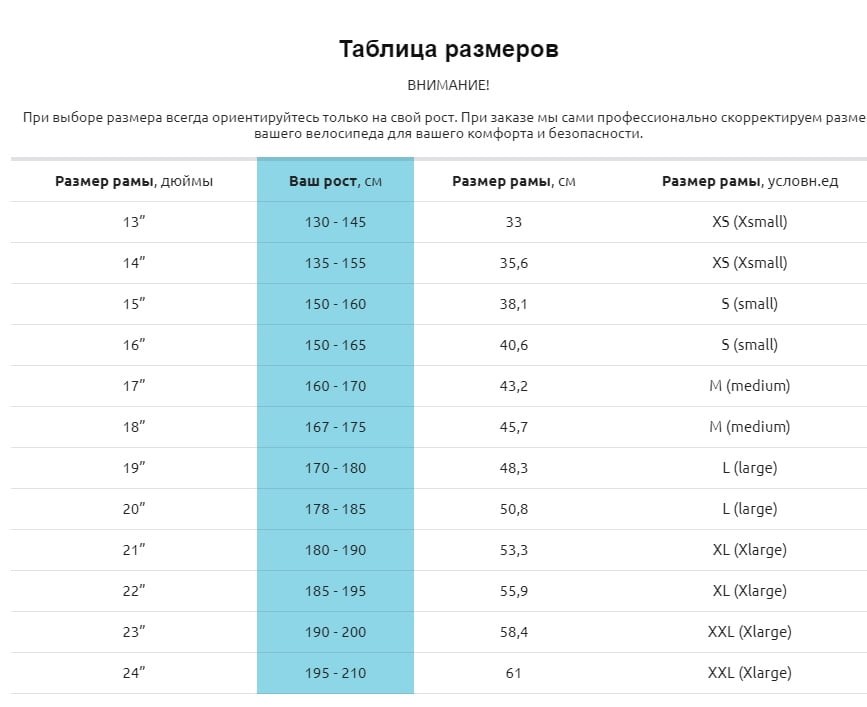Click the height range 195 - 210
The image size is (867, 707).
(x=336, y=673)
